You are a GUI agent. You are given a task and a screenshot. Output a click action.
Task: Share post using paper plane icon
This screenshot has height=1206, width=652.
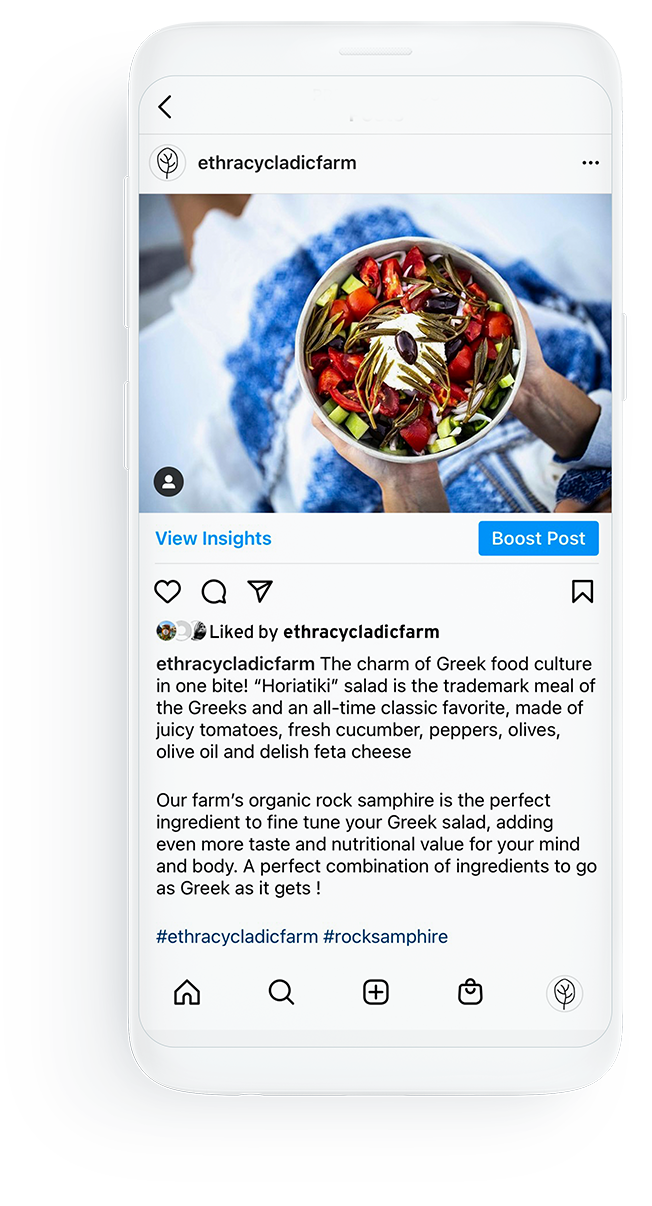(x=260, y=591)
